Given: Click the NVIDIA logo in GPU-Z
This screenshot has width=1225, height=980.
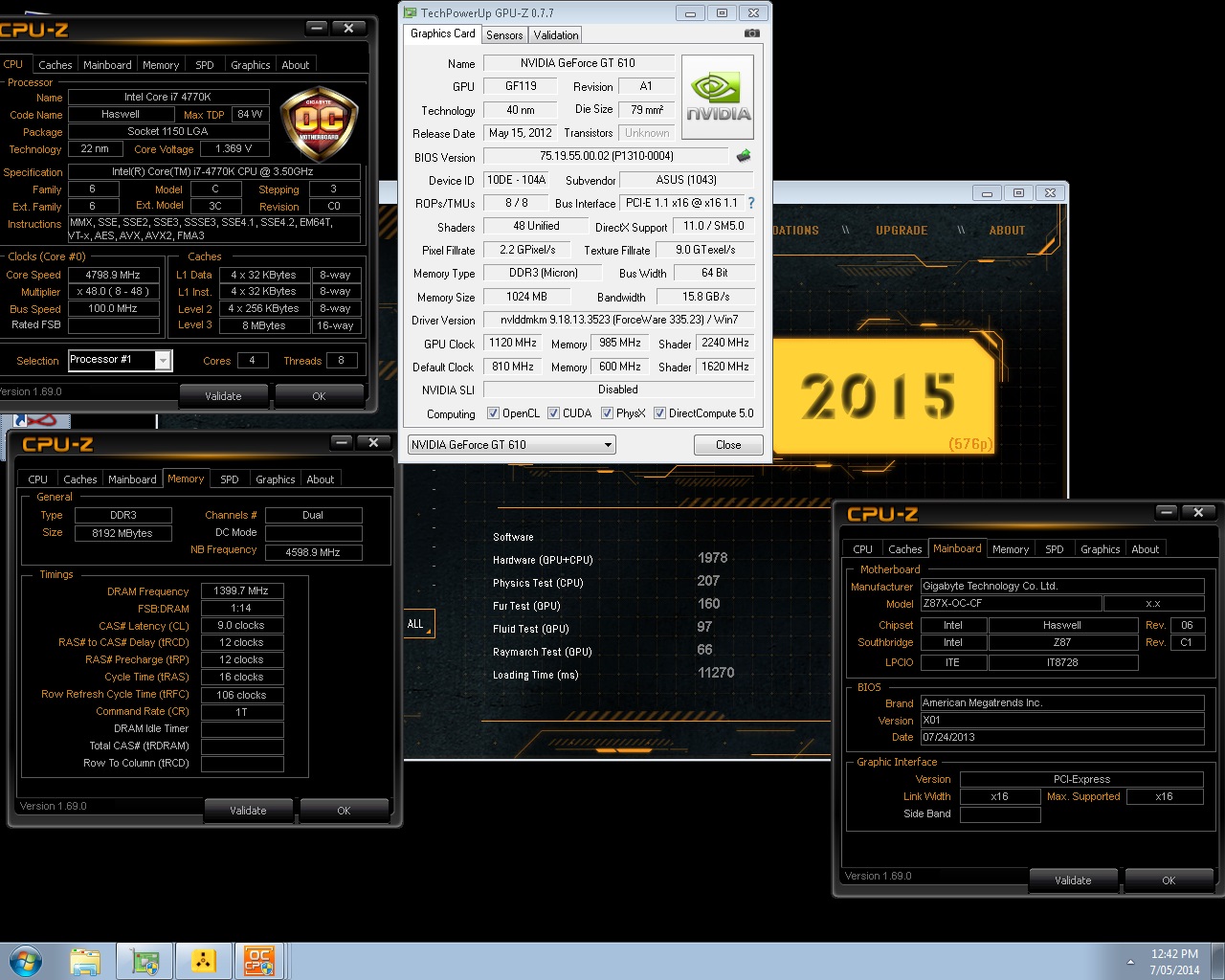Looking at the screenshot, I should pos(718,97).
